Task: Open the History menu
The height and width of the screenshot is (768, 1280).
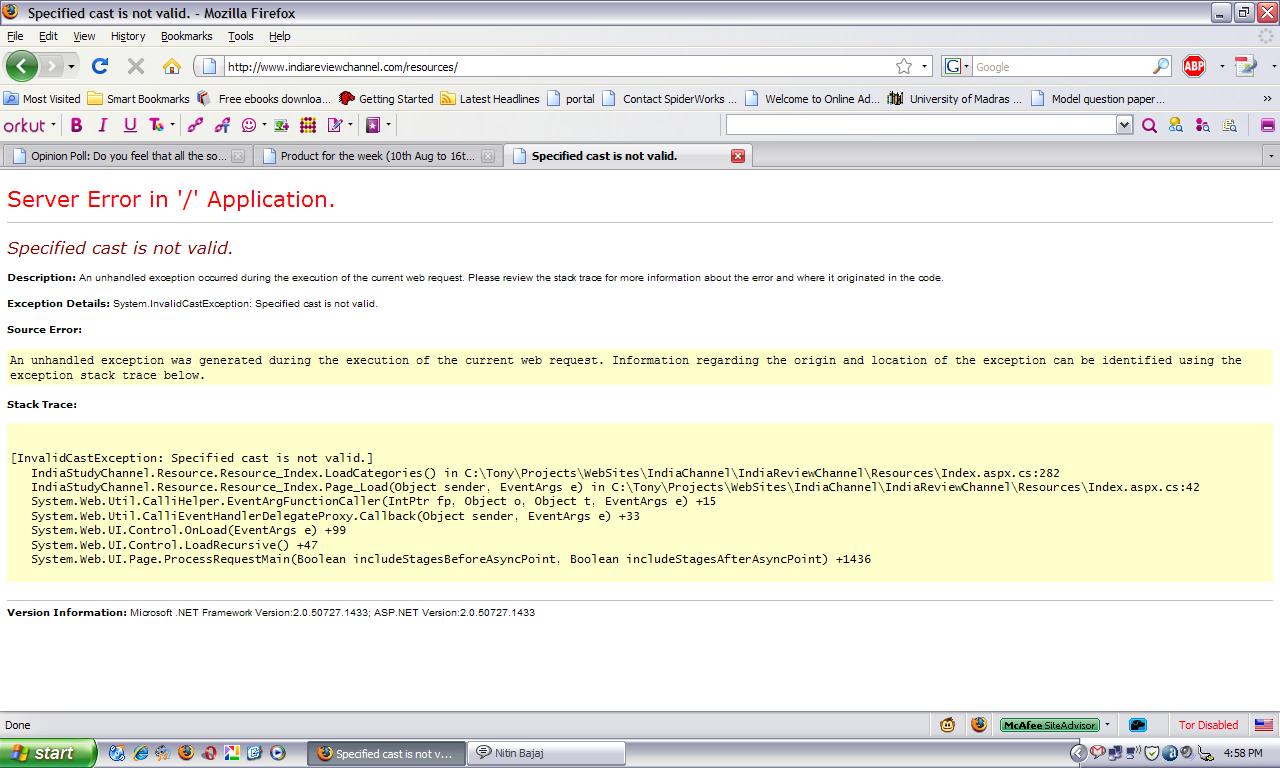Action: pos(128,36)
